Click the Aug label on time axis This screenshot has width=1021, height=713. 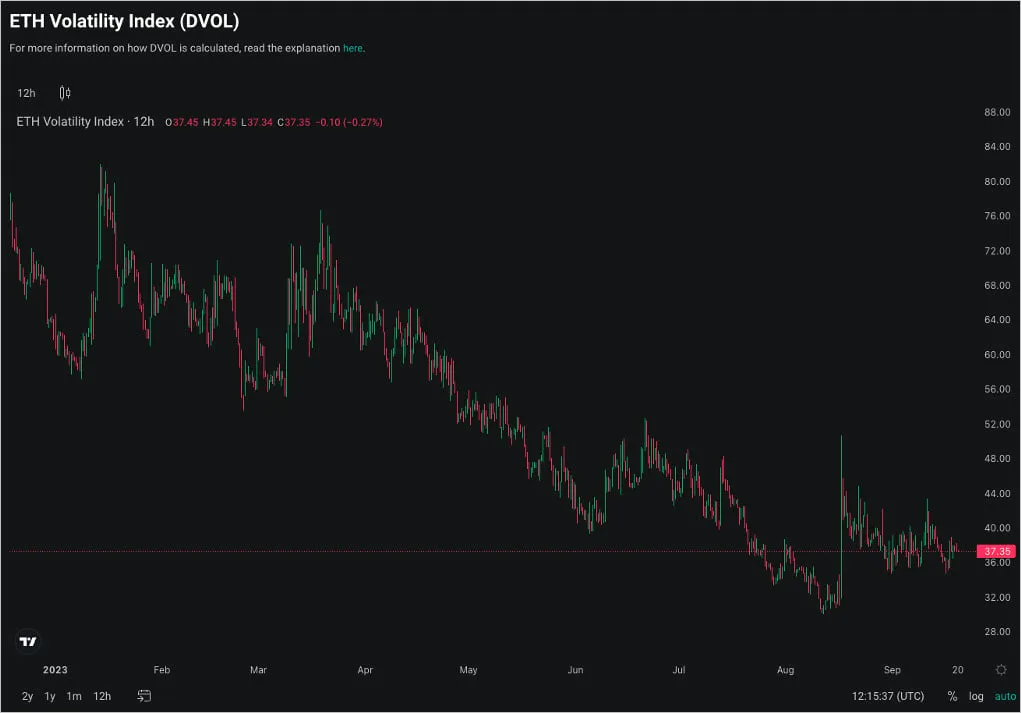pyautogui.click(x=785, y=669)
